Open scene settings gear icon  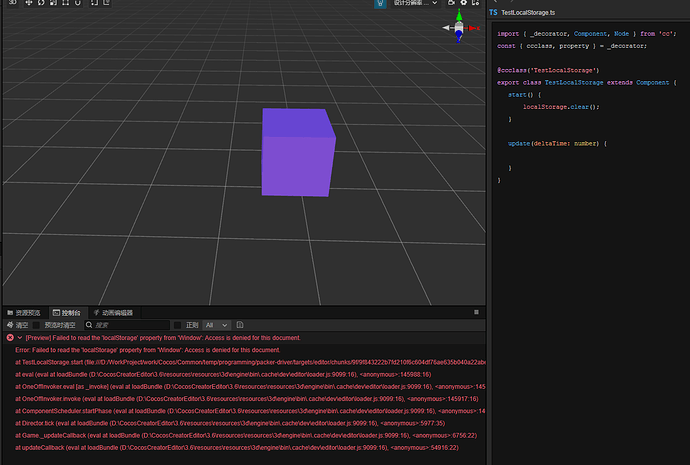[464, 3]
